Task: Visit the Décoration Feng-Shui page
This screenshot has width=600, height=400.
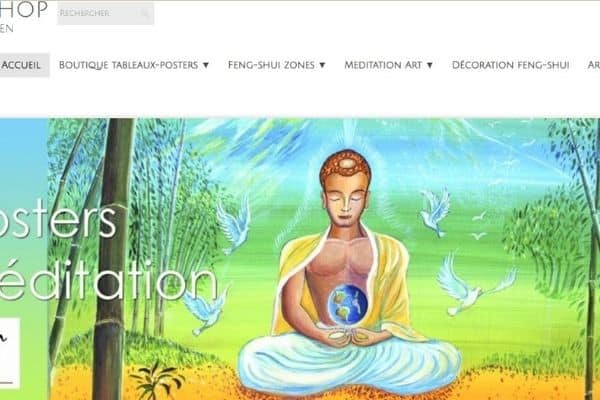Action: pyautogui.click(x=510, y=65)
